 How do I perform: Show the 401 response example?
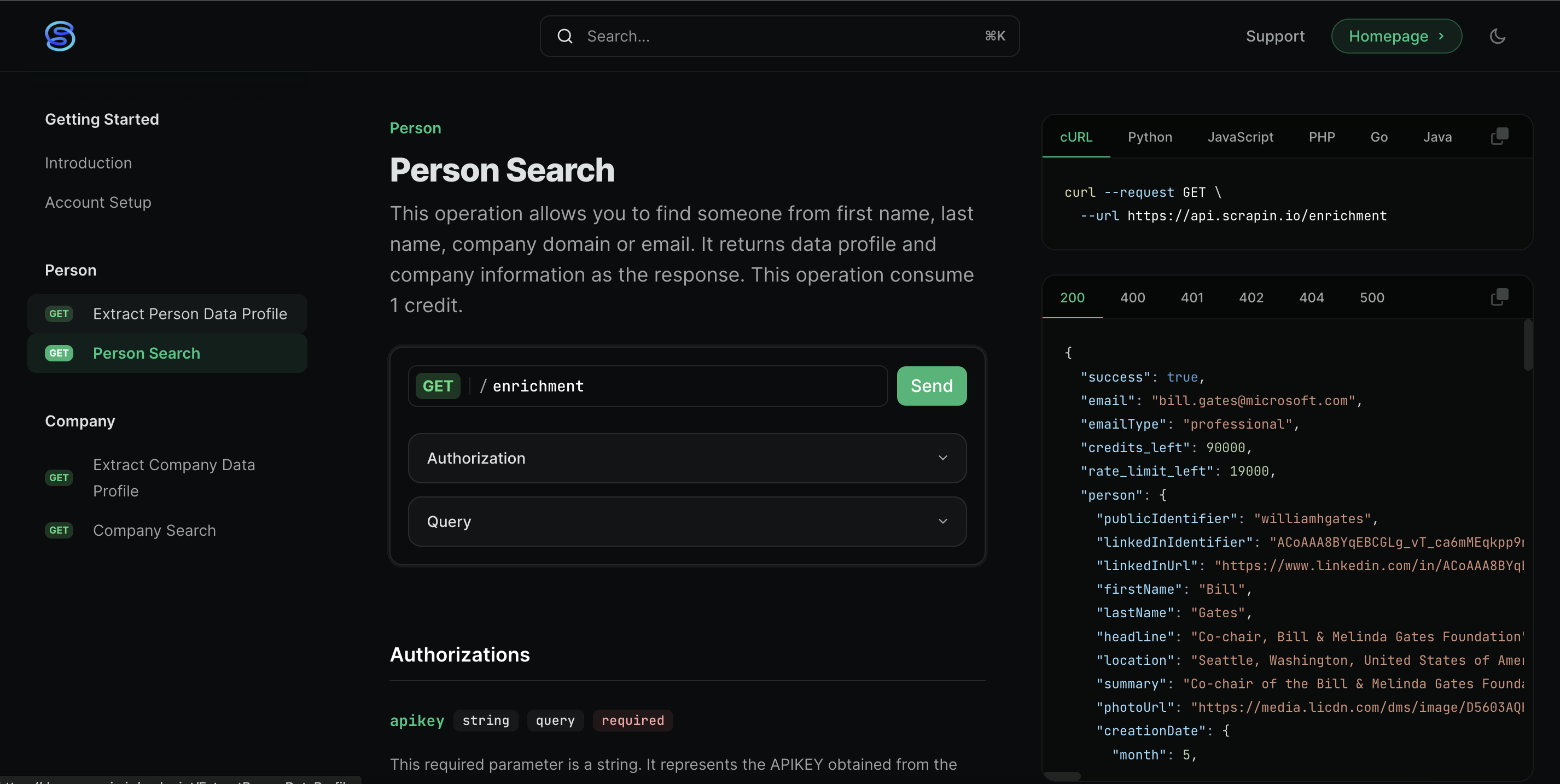point(1192,298)
